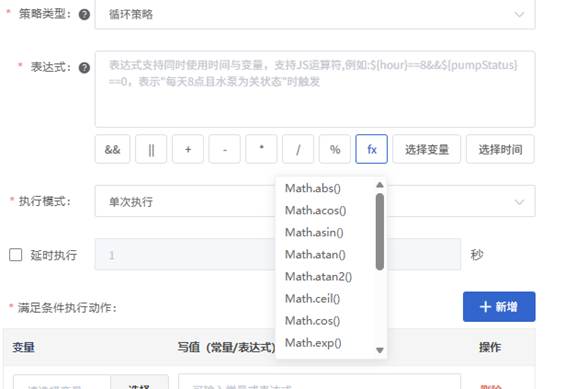Click the 选择变量 button
Image resolution: width=576 pixels, height=389 pixels.
(x=426, y=149)
